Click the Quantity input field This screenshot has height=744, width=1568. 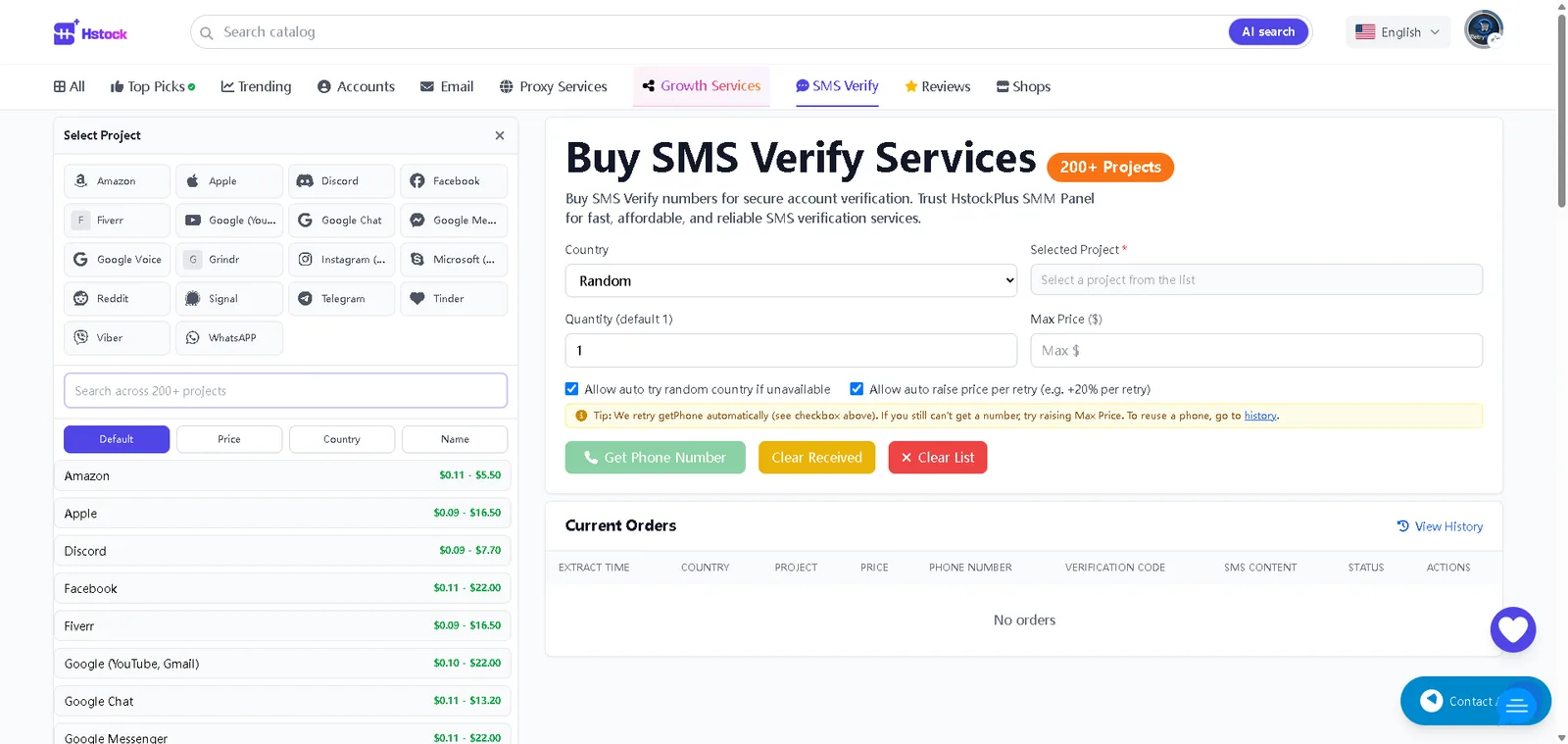click(x=791, y=350)
